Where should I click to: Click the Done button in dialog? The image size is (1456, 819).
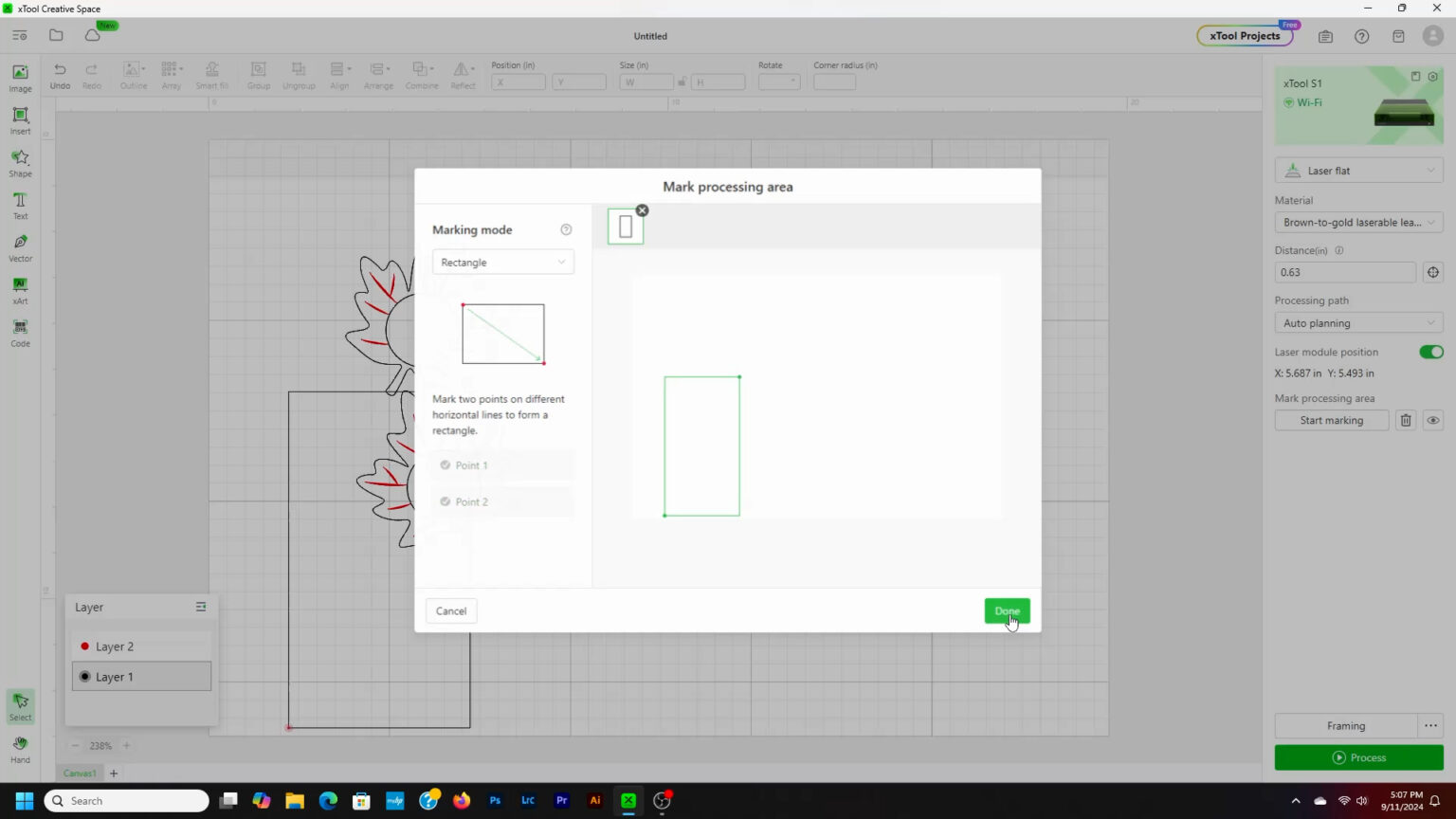[x=1006, y=611]
